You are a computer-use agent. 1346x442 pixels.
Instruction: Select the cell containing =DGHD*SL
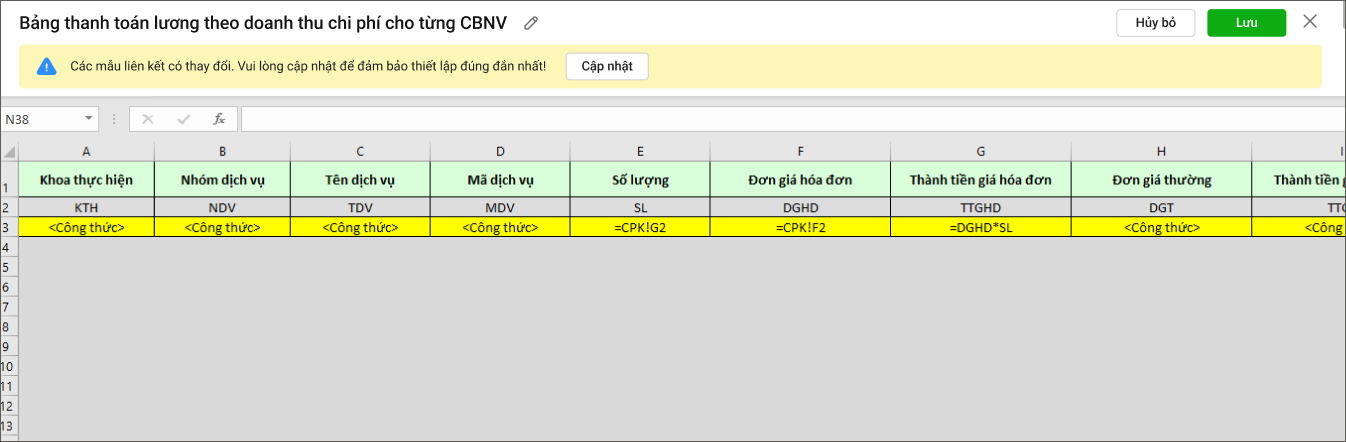coord(980,227)
